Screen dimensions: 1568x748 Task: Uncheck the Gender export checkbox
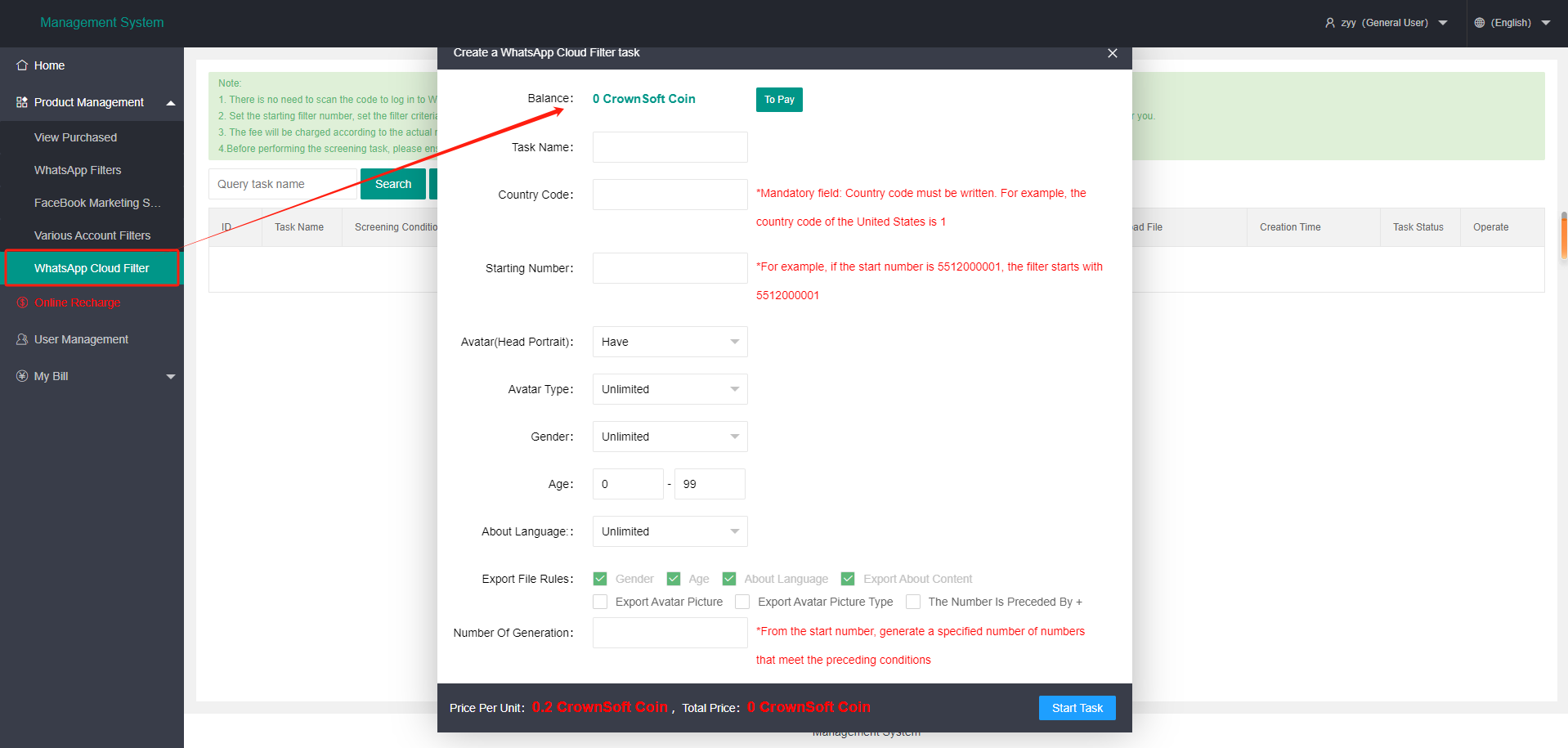[x=600, y=579]
